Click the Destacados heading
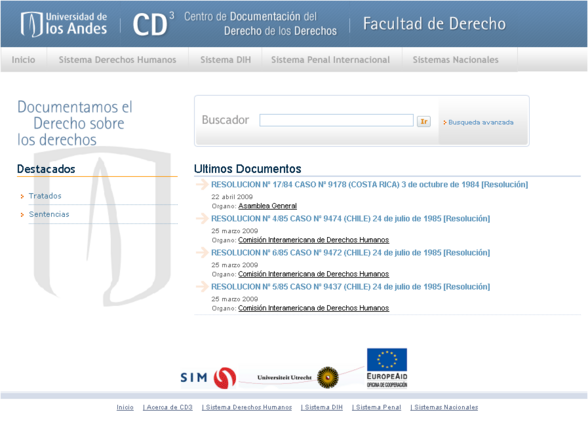 (x=46, y=169)
